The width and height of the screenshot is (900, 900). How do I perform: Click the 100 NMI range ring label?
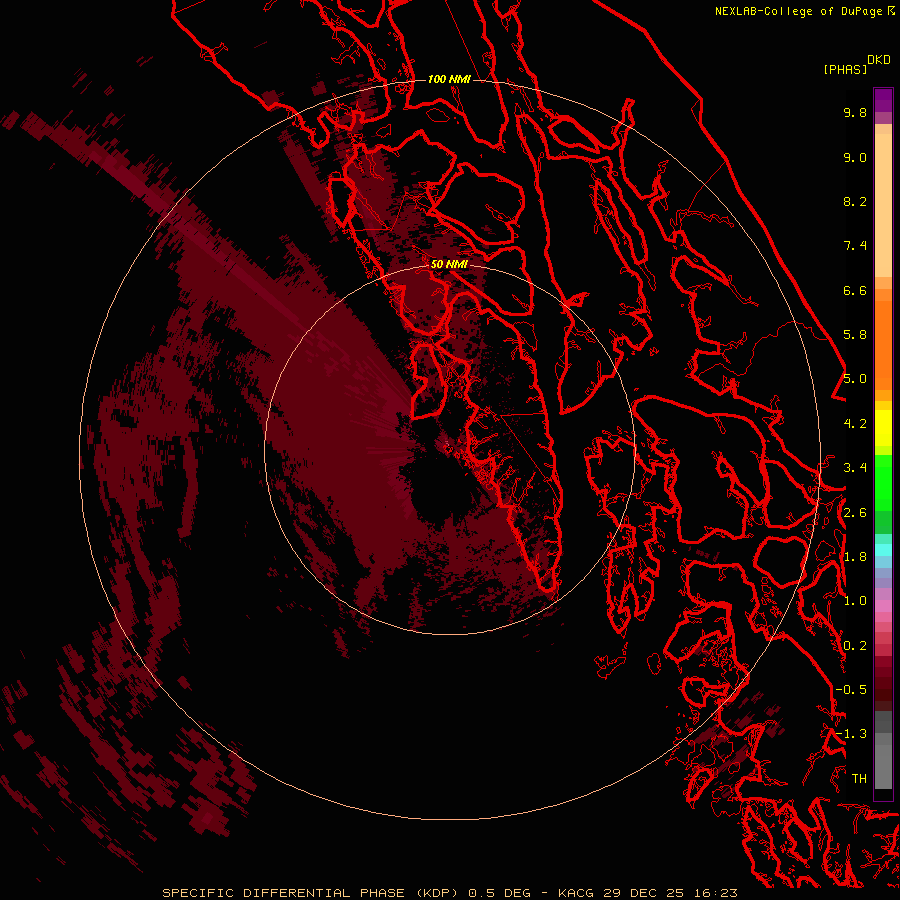coord(449,79)
